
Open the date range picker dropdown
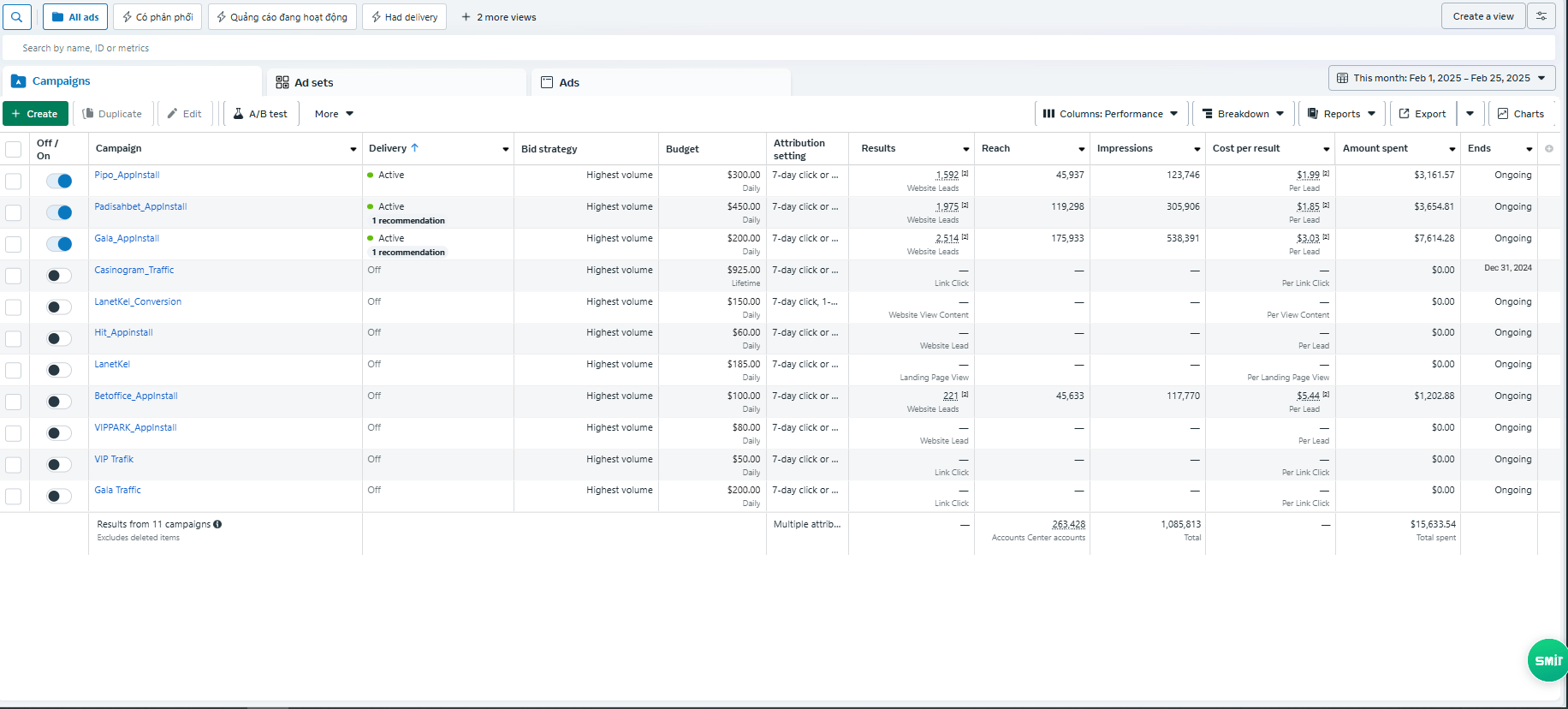[x=1441, y=78]
